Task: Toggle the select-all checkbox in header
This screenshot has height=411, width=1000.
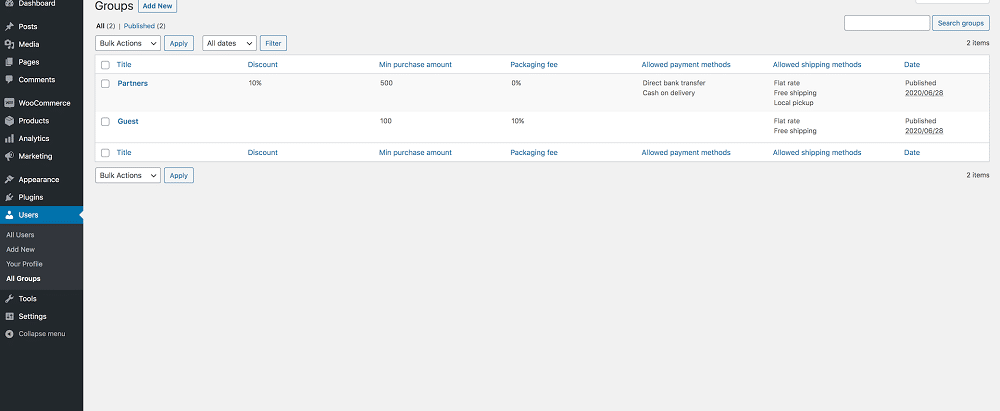Action: 105,64
